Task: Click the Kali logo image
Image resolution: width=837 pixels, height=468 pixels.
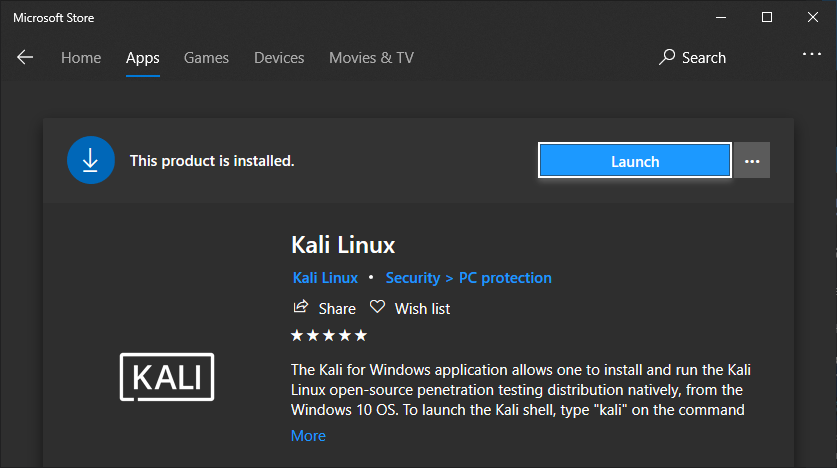Action: point(167,377)
